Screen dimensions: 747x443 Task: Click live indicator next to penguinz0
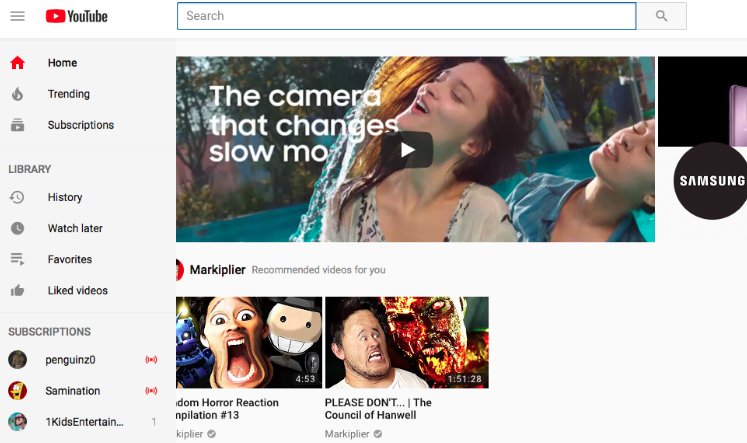pyautogui.click(x=151, y=360)
